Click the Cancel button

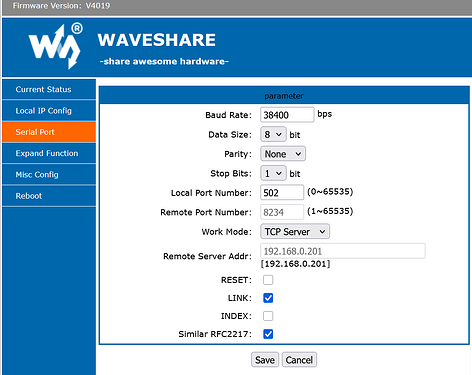(x=299, y=360)
